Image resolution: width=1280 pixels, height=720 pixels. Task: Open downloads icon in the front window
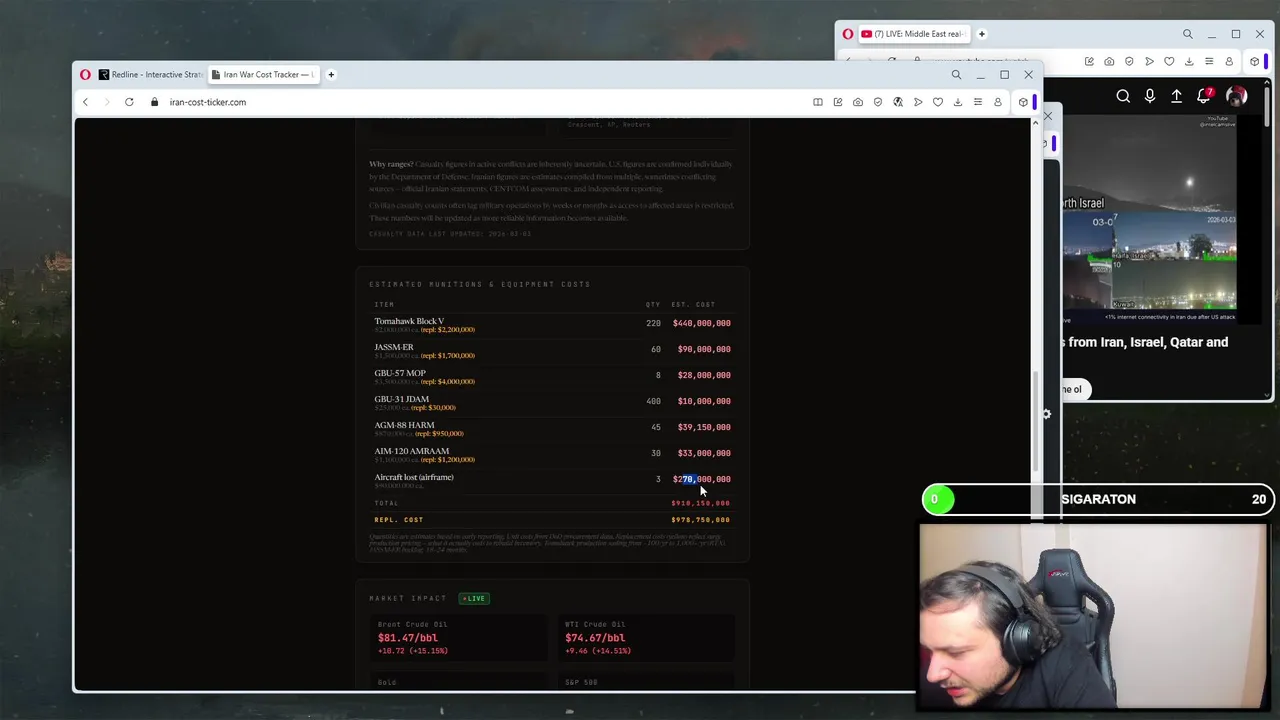(958, 102)
